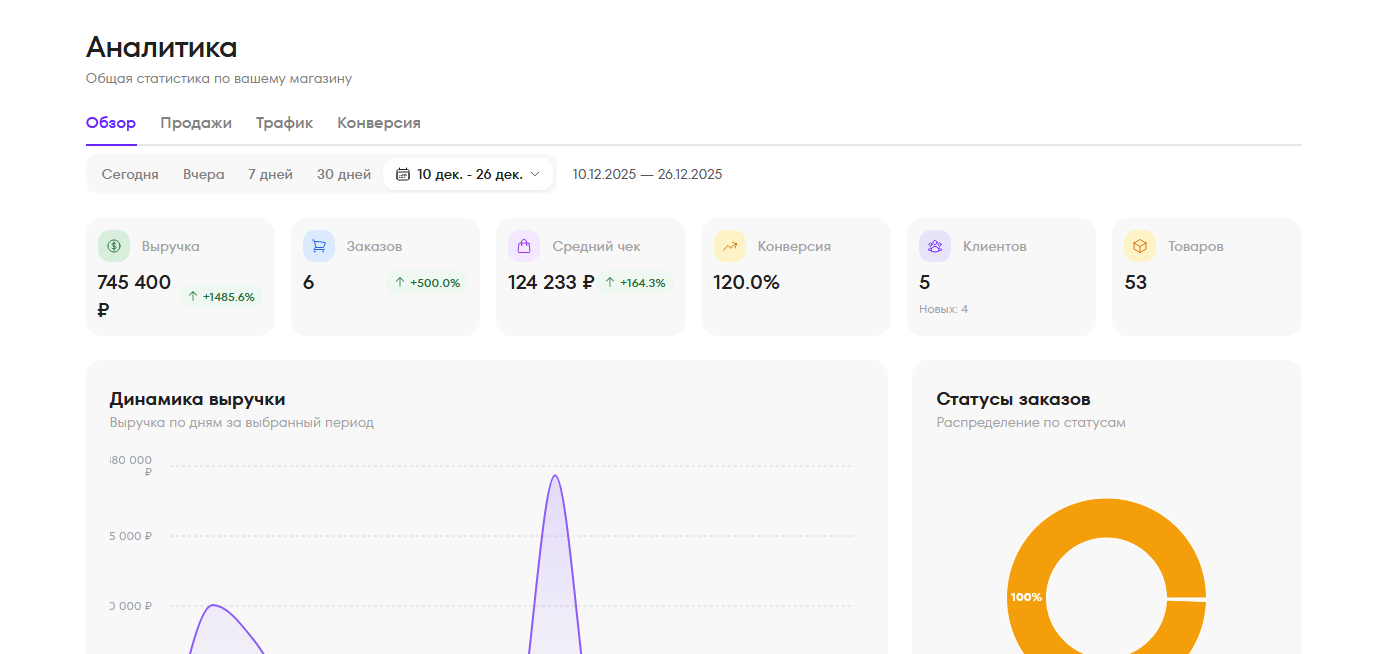Open the Трафик tab
This screenshot has width=1375, height=654.
(x=284, y=123)
